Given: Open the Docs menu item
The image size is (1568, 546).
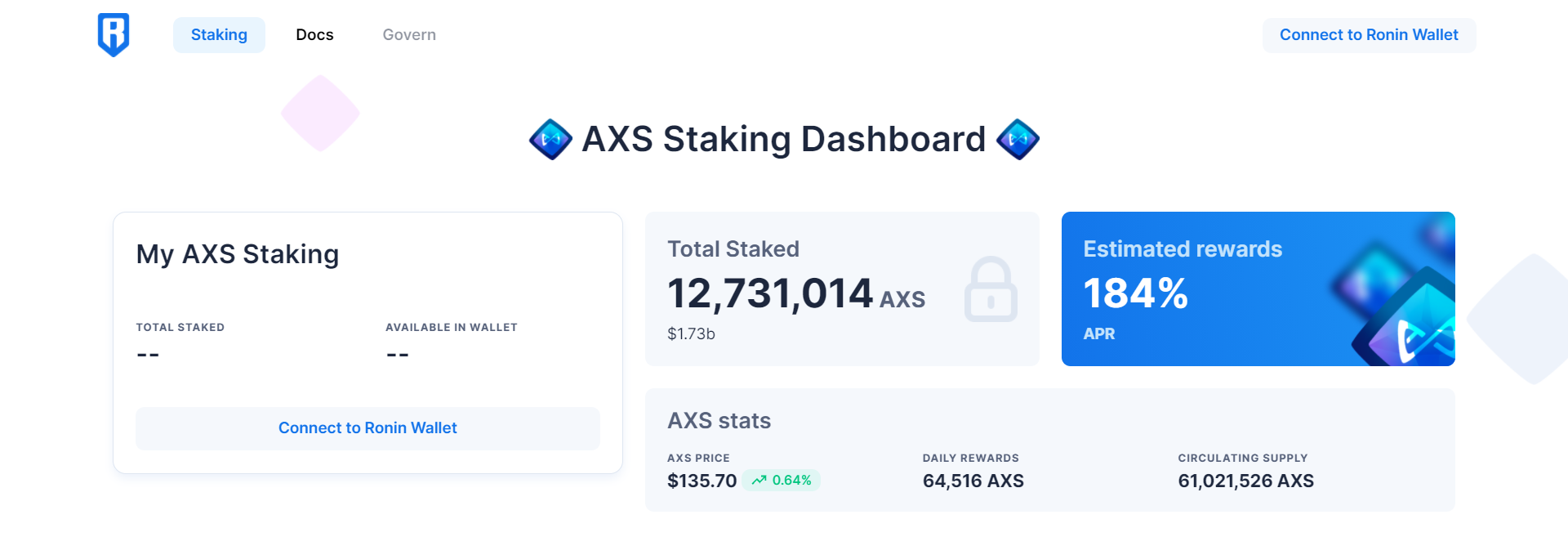Looking at the screenshot, I should click(x=314, y=35).
